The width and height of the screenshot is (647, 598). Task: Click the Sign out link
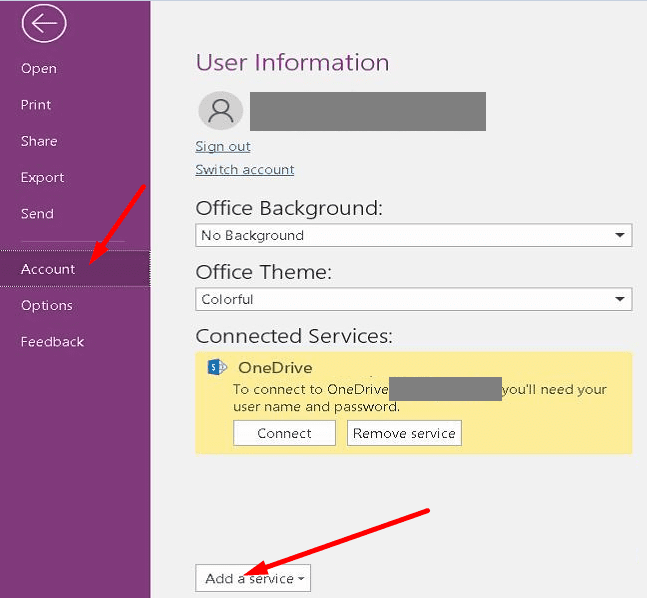coord(223,147)
